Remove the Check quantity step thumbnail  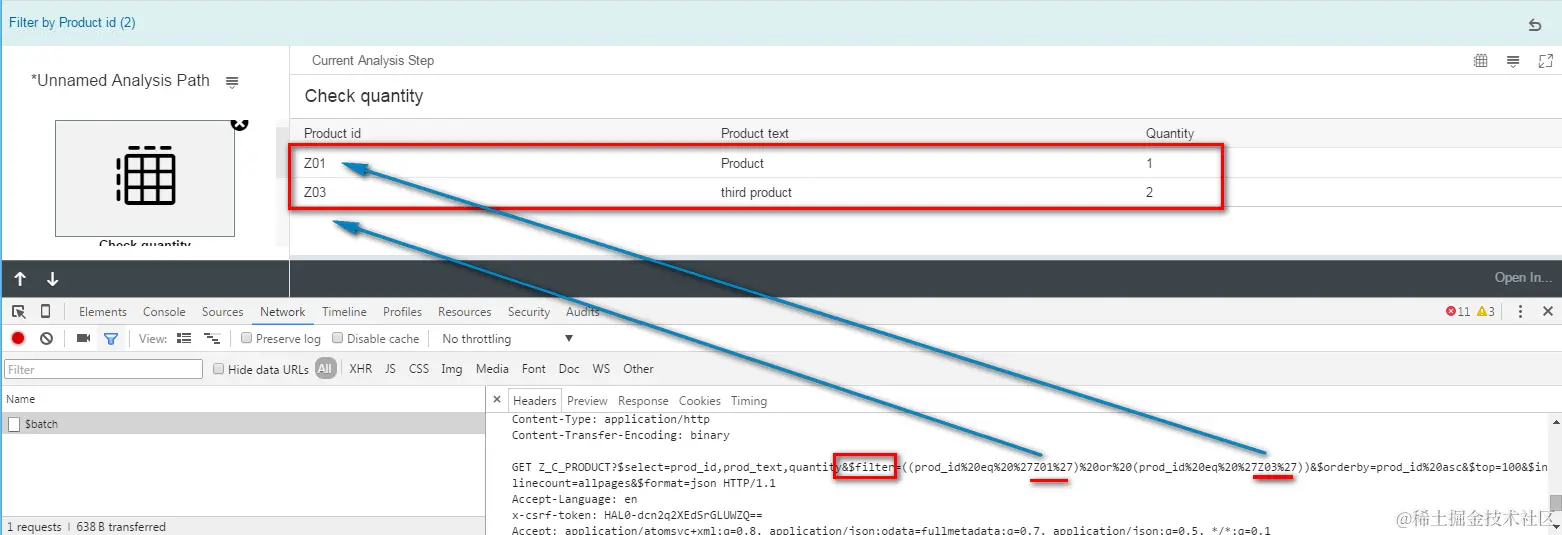239,123
